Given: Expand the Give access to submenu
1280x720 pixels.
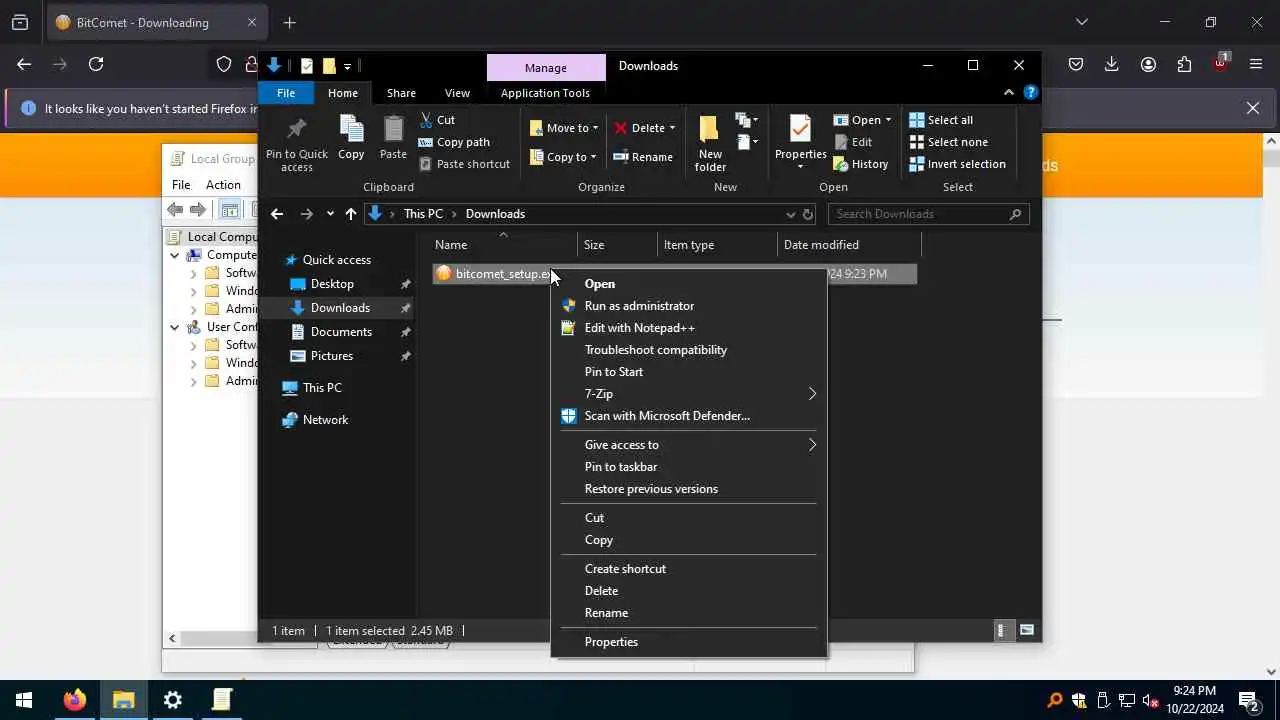Looking at the screenshot, I should tap(812, 445).
